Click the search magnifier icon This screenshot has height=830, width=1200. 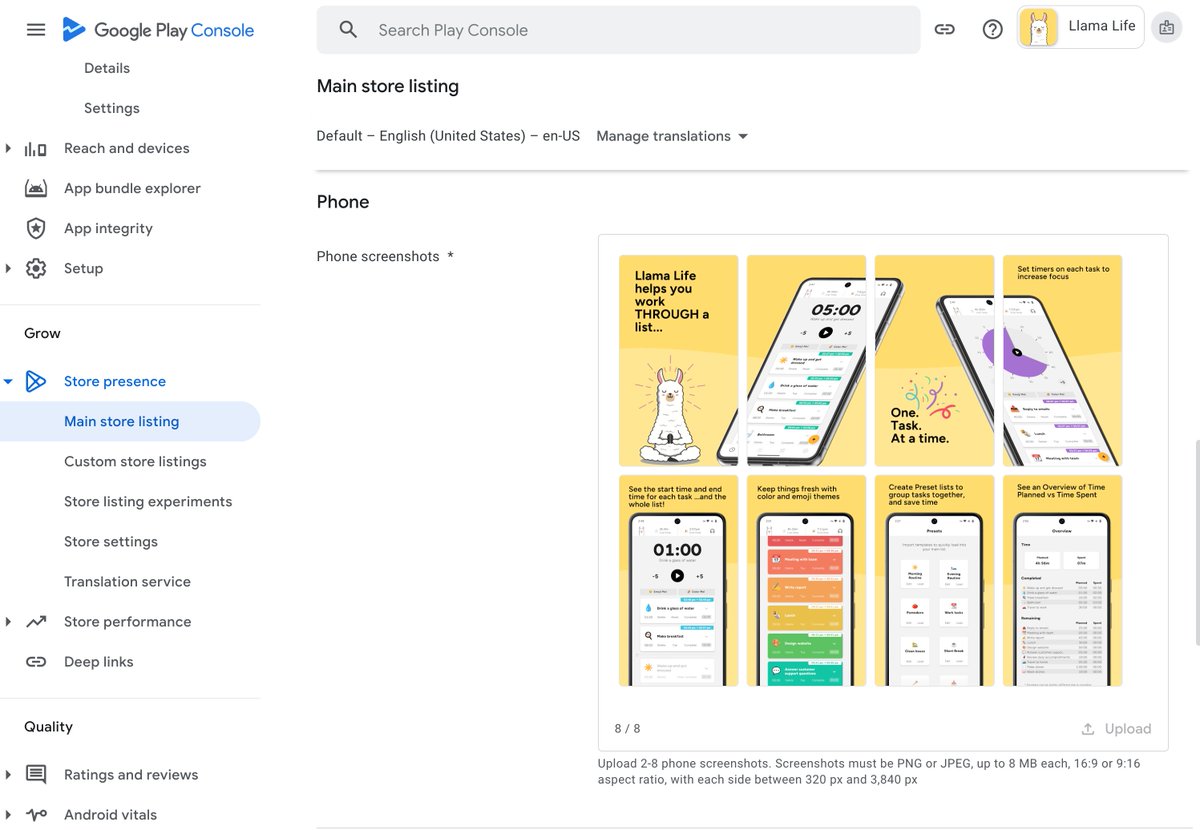pyautogui.click(x=348, y=30)
